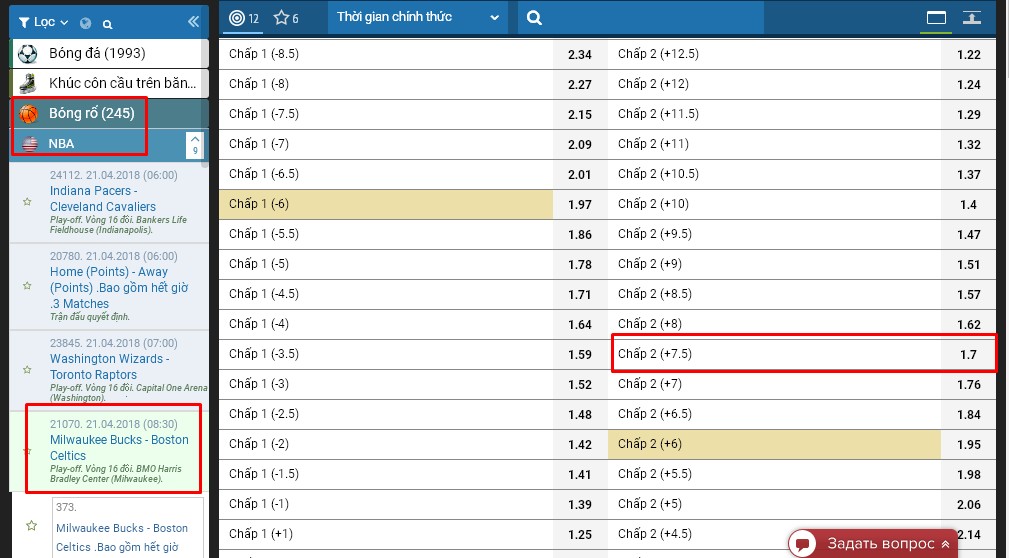The height and width of the screenshot is (558, 1009).
Task: Open Home (Points) - Away (Points) event
Action: 118,287
